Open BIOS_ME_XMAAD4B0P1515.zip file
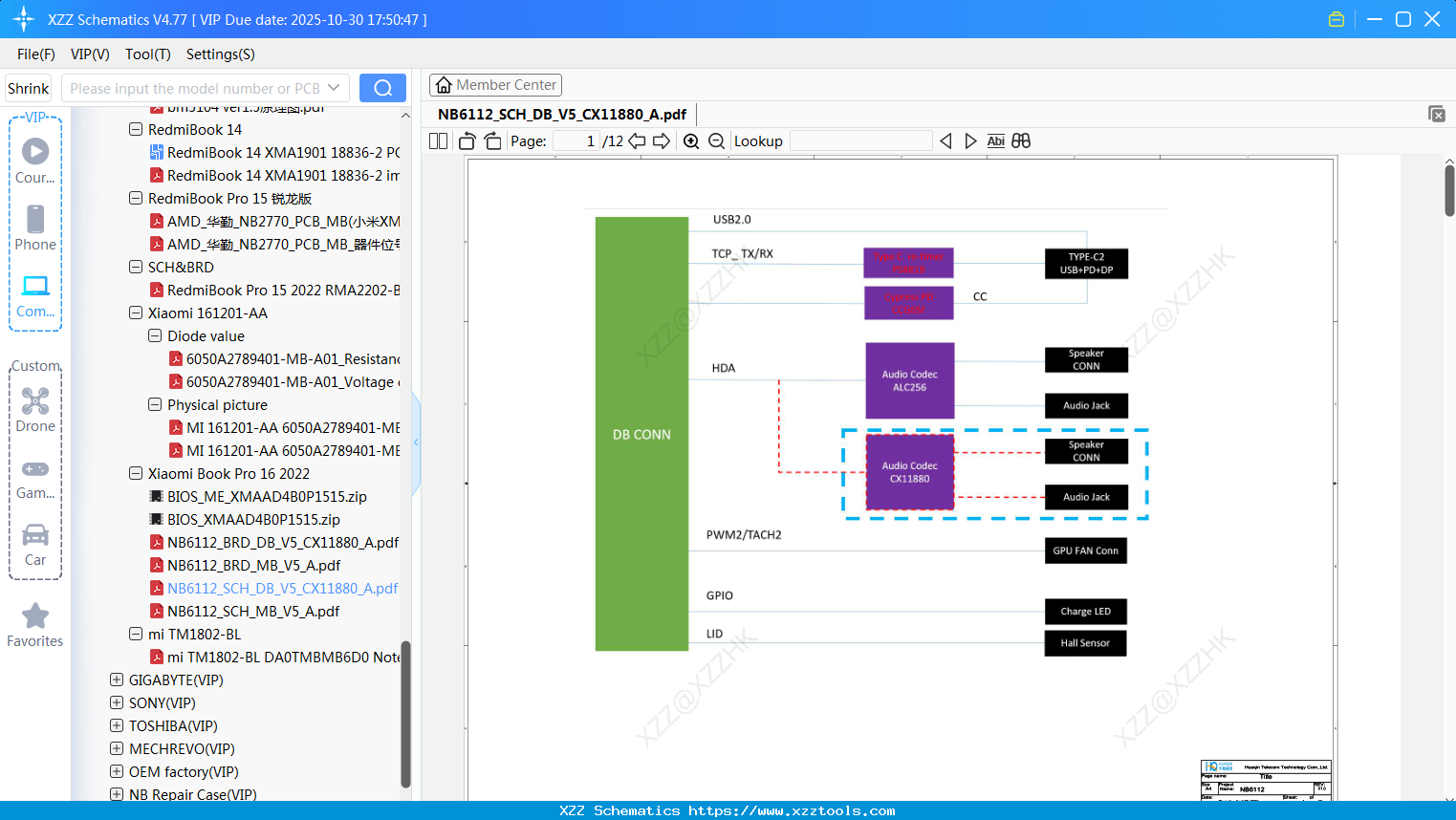 pos(258,497)
